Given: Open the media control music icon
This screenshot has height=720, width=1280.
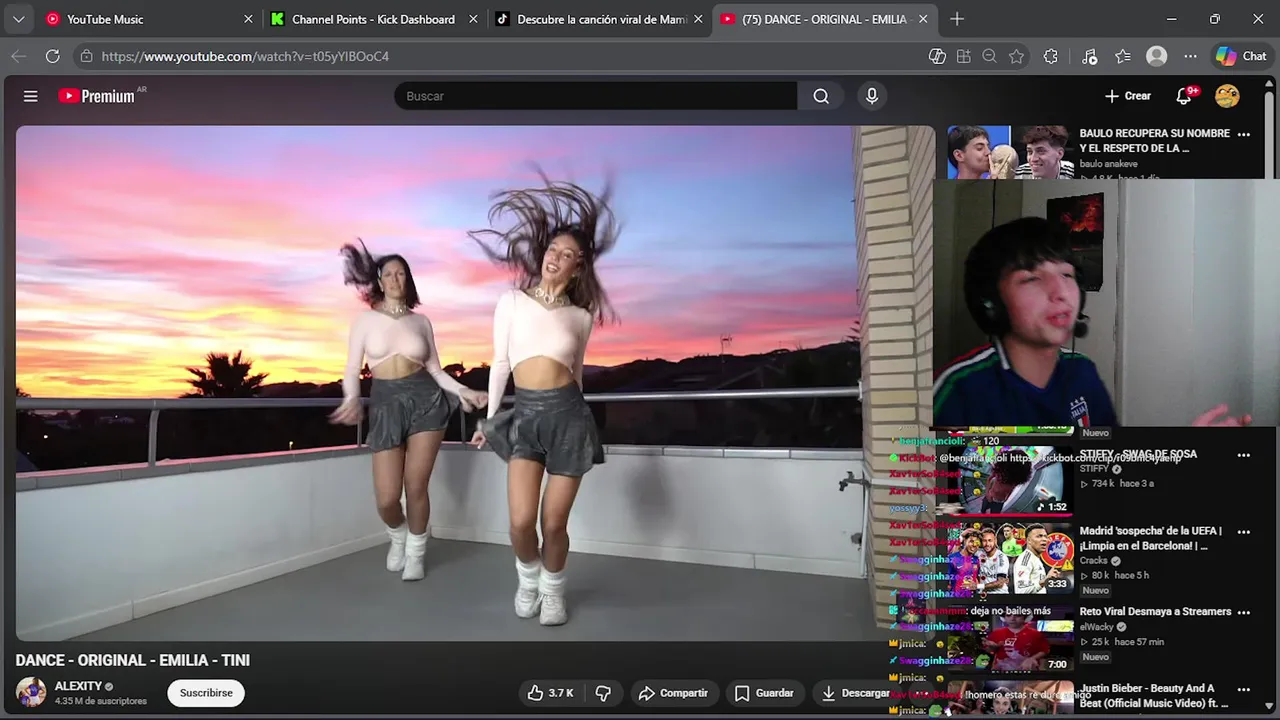Looking at the screenshot, I should point(1090,57).
